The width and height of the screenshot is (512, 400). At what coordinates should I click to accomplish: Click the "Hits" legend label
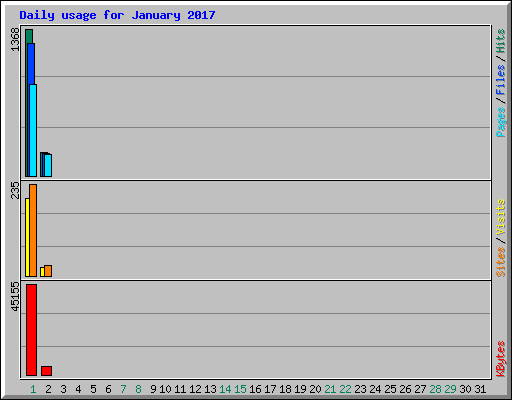click(500, 41)
